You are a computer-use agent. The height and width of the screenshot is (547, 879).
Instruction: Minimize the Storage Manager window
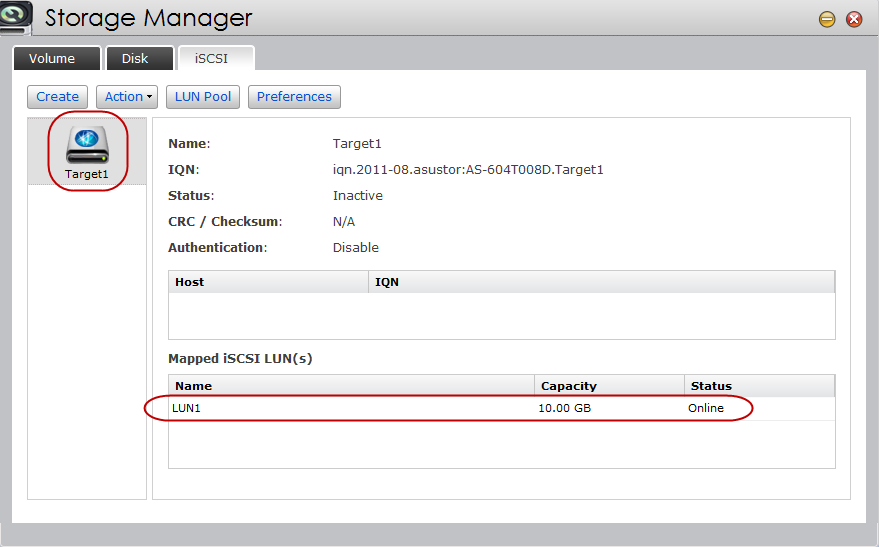[x=826, y=20]
